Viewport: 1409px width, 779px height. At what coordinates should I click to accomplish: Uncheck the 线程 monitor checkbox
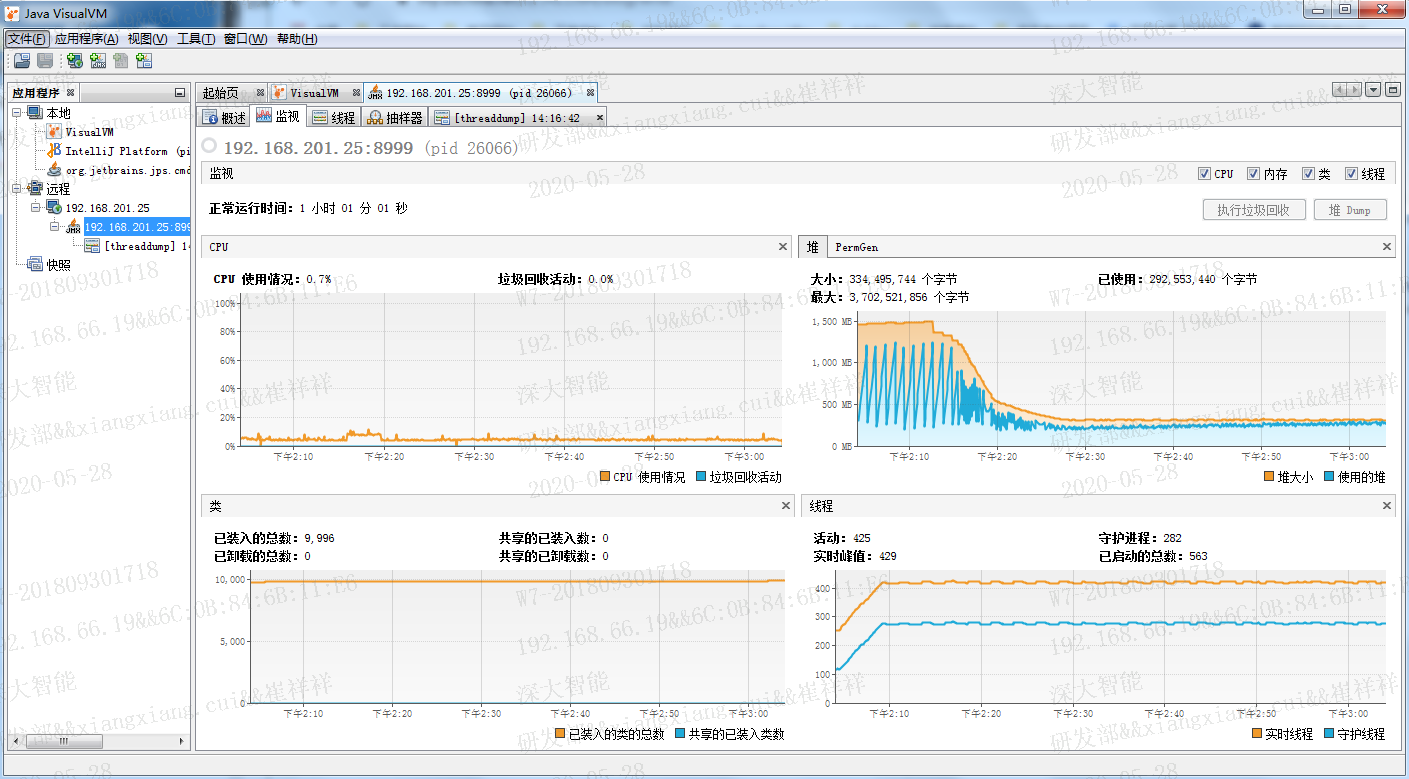coord(1351,174)
